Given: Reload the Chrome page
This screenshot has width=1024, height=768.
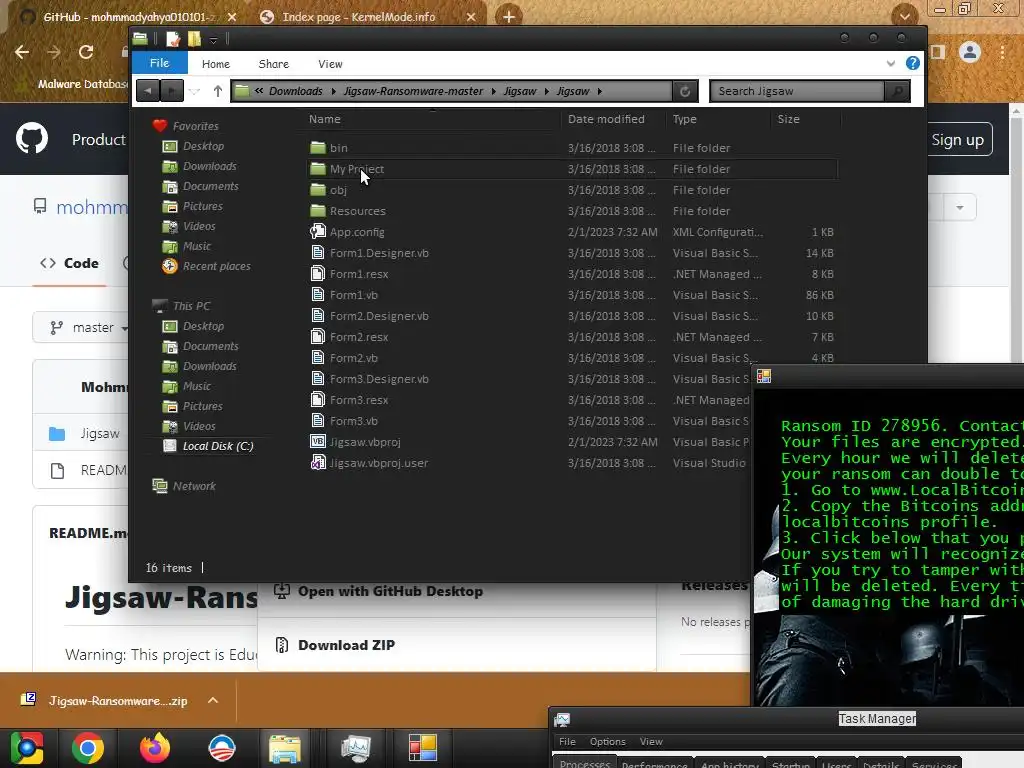Looking at the screenshot, I should [x=86, y=52].
